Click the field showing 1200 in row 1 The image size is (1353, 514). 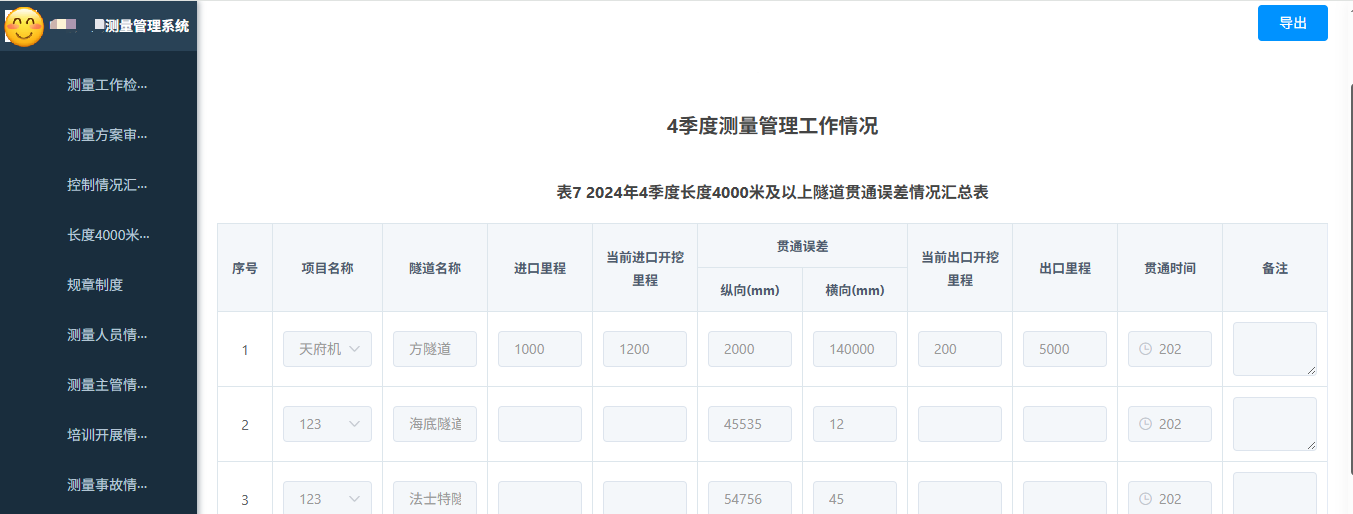coord(645,349)
